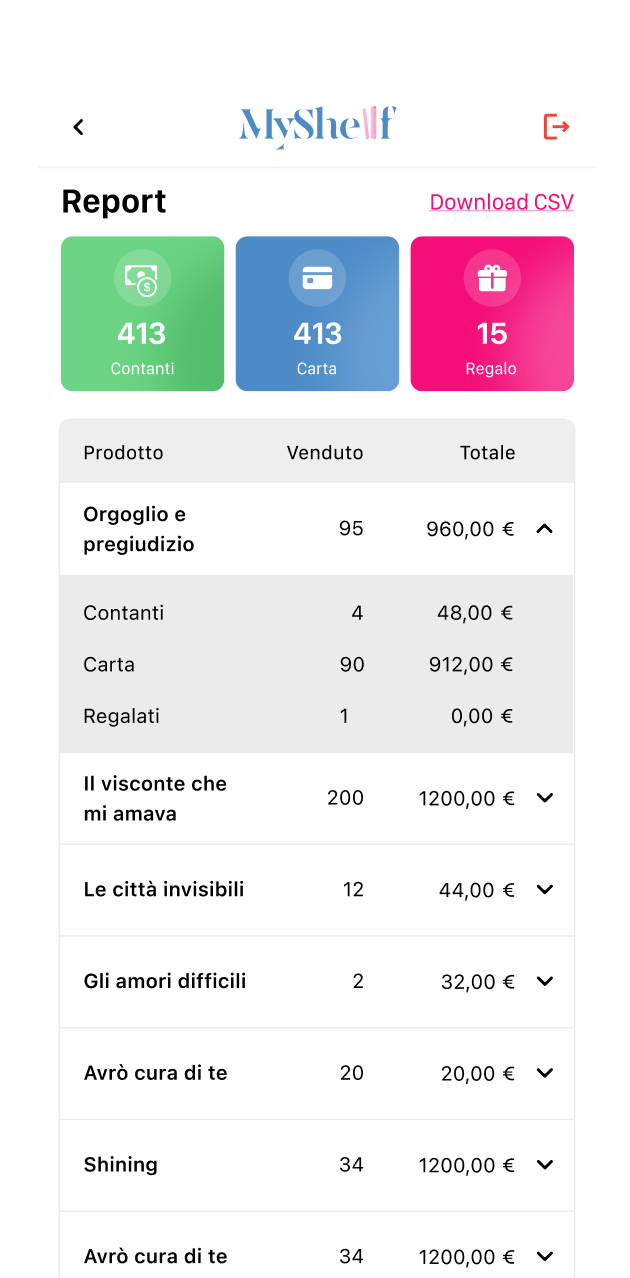This screenshot has width=630, height=1278.
Task: Collapse the Orgoglio e pregiudizio row
Action: (x=544, y=529)
